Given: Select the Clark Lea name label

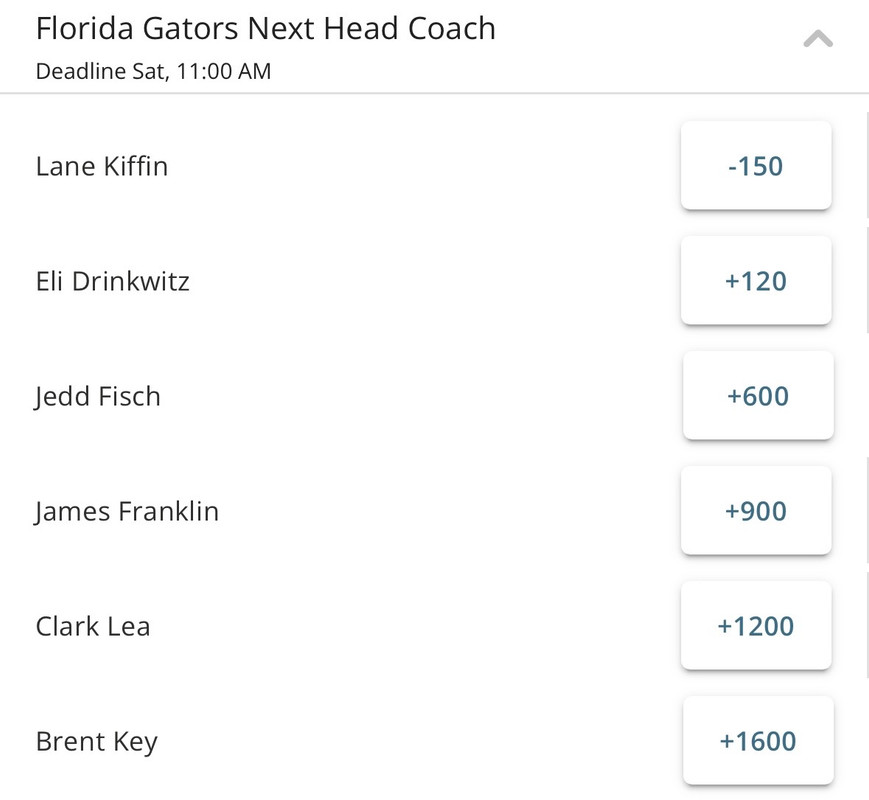Looking at the screenshot, I should (93, 627).
